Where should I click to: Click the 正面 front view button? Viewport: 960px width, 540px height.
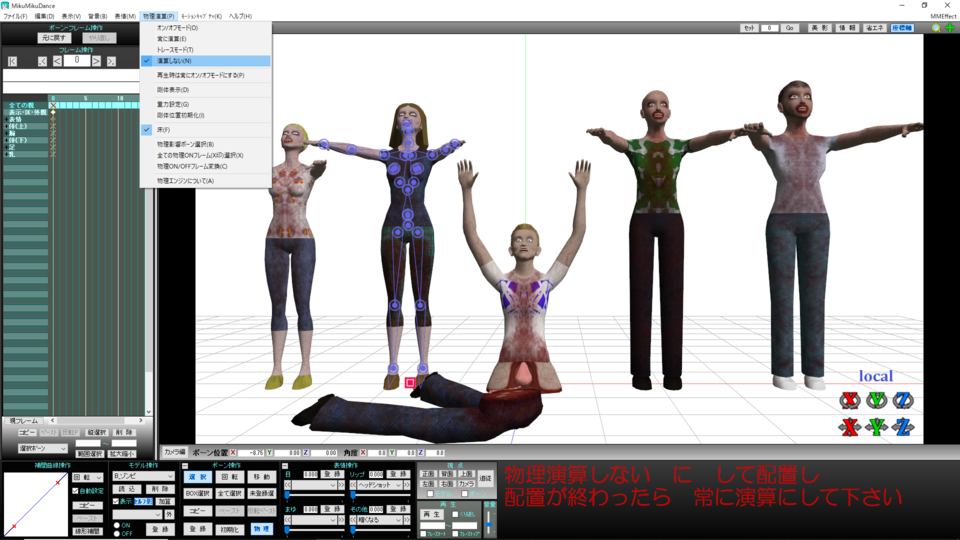point(427,474)
